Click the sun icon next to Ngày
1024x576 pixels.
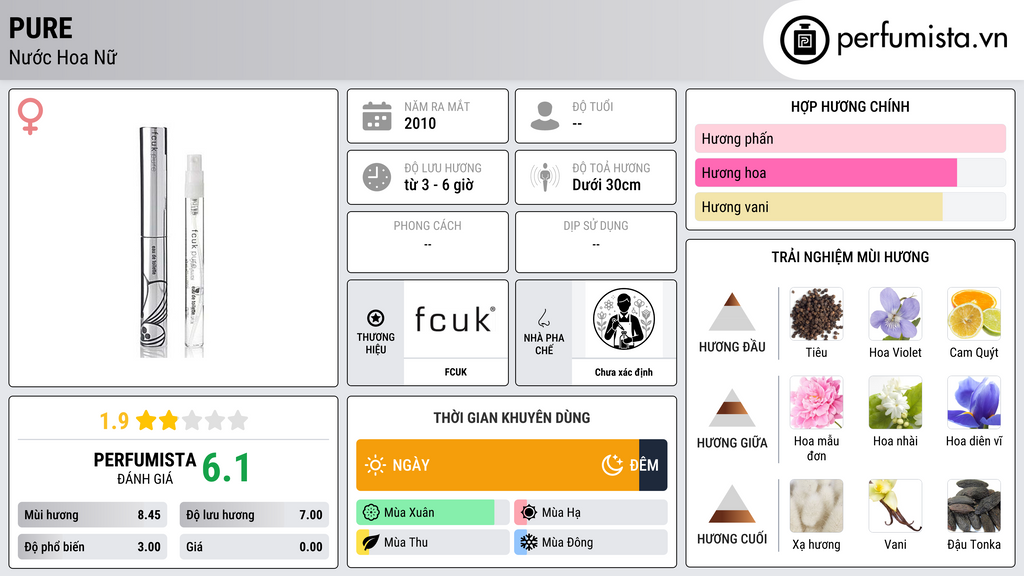[375, 465]
